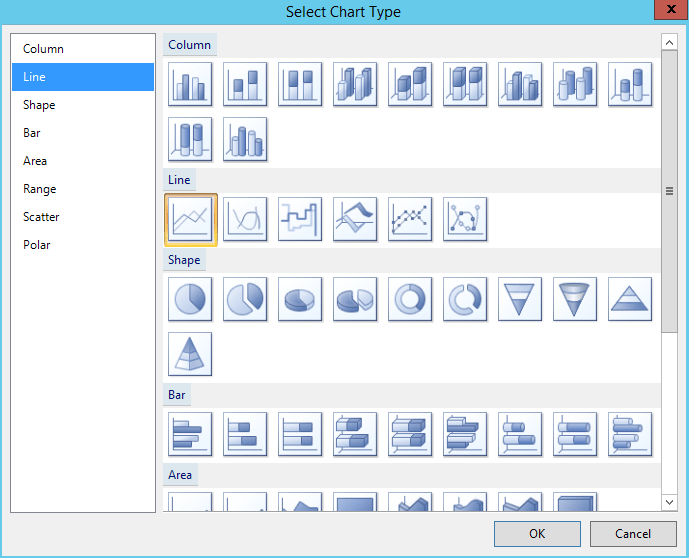
Task: Select the first column chart icon
Action: coord(190,84)
